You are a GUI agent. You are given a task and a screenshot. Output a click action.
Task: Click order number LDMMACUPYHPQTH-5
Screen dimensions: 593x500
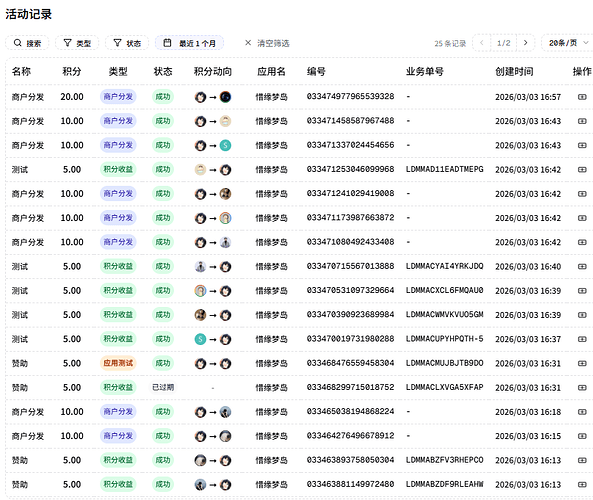click(x=444, y=339)
